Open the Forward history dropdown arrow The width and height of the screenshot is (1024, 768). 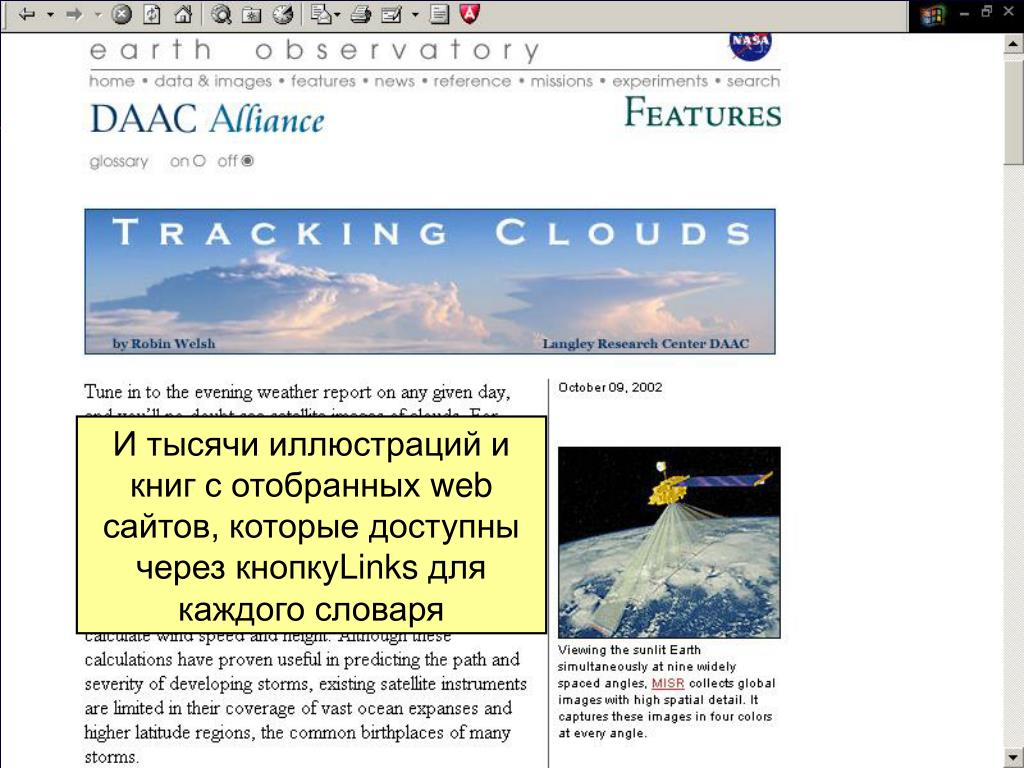98,14
